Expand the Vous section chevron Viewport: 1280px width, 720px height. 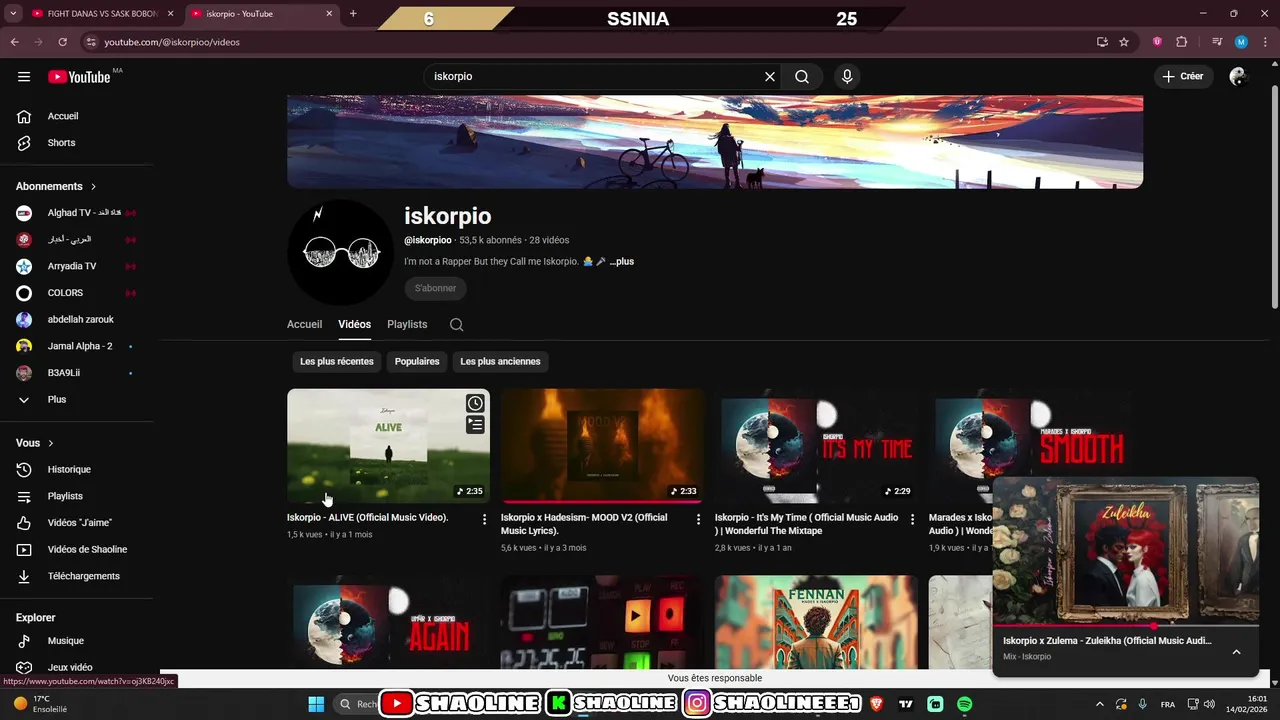(51, 443)
